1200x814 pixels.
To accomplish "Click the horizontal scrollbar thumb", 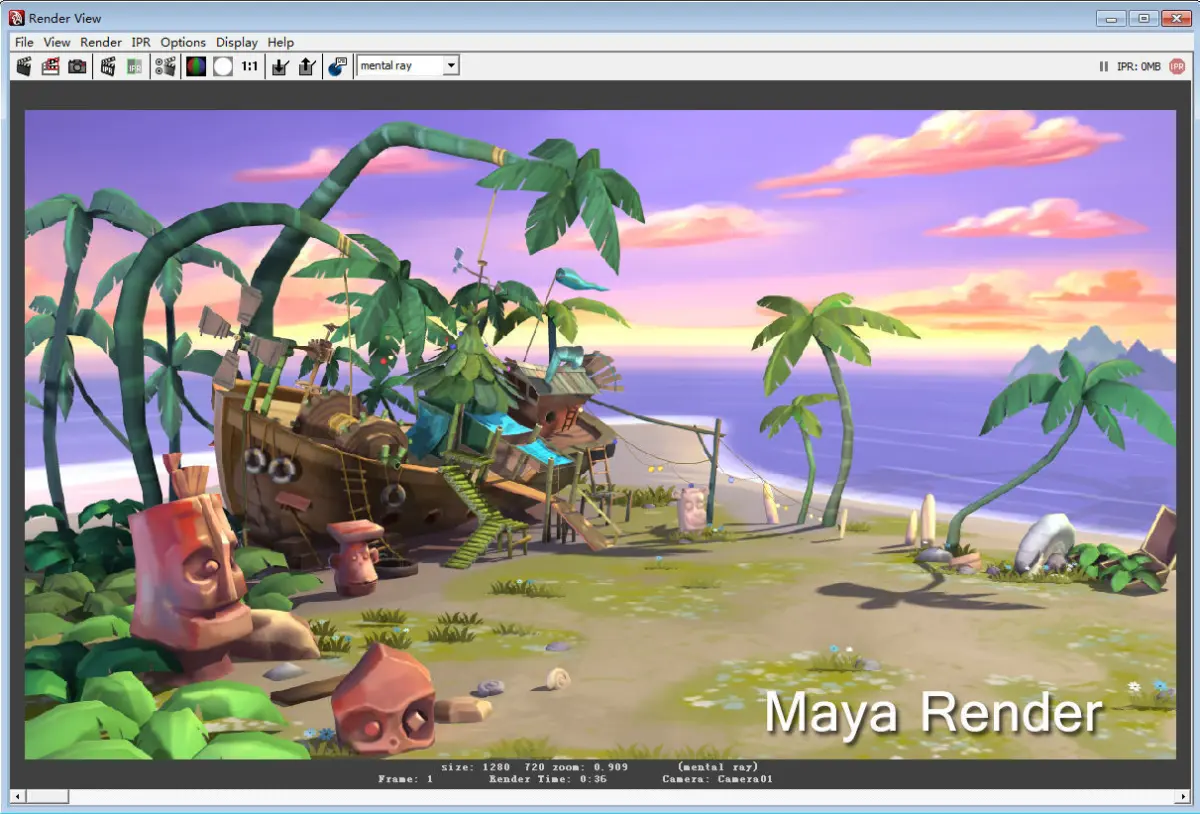I will [x=46, y=797].
